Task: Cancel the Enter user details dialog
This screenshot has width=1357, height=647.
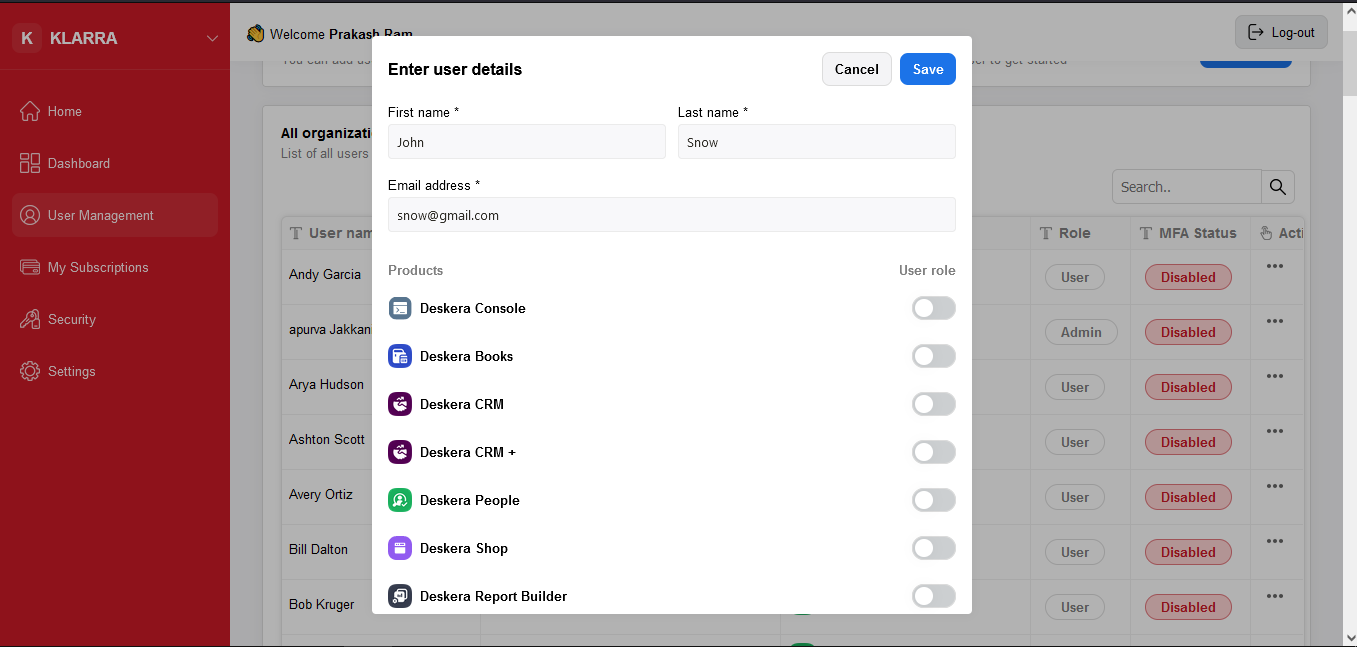Action: click(857, 69)
